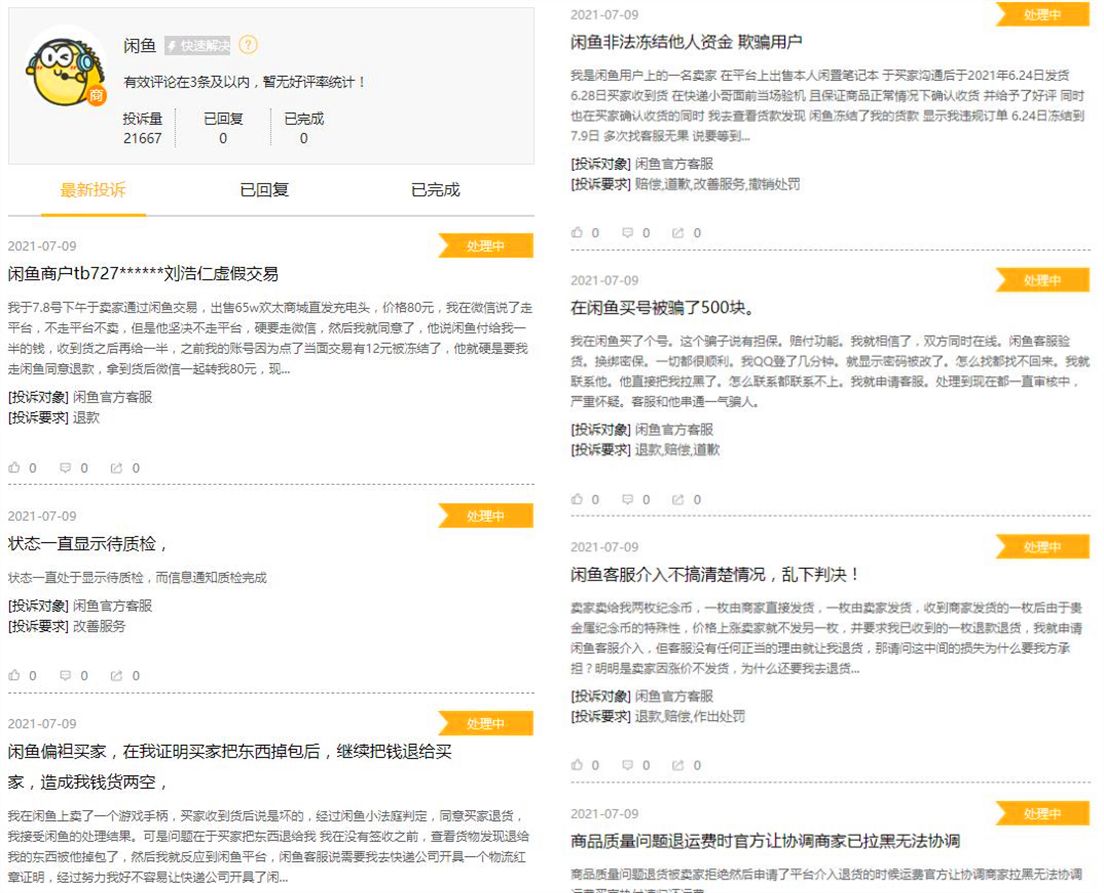Click body text starting 卖家卖给我两枚纪念币

pyautogui.click(x=827, y=637)
